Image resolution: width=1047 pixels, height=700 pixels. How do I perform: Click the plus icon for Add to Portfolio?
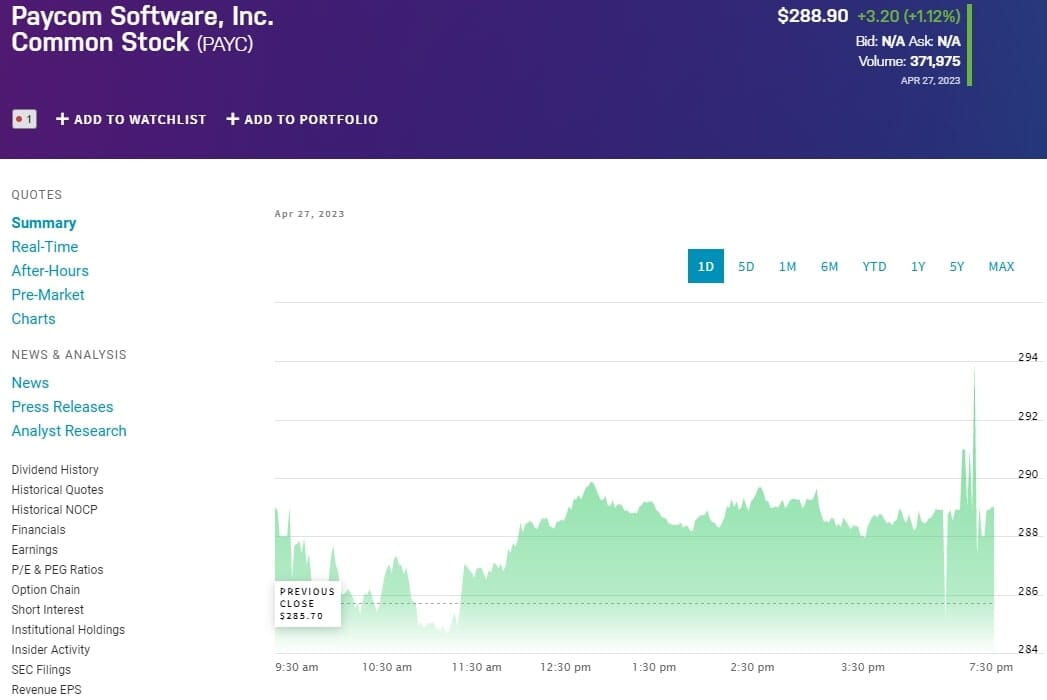[233, 119]
